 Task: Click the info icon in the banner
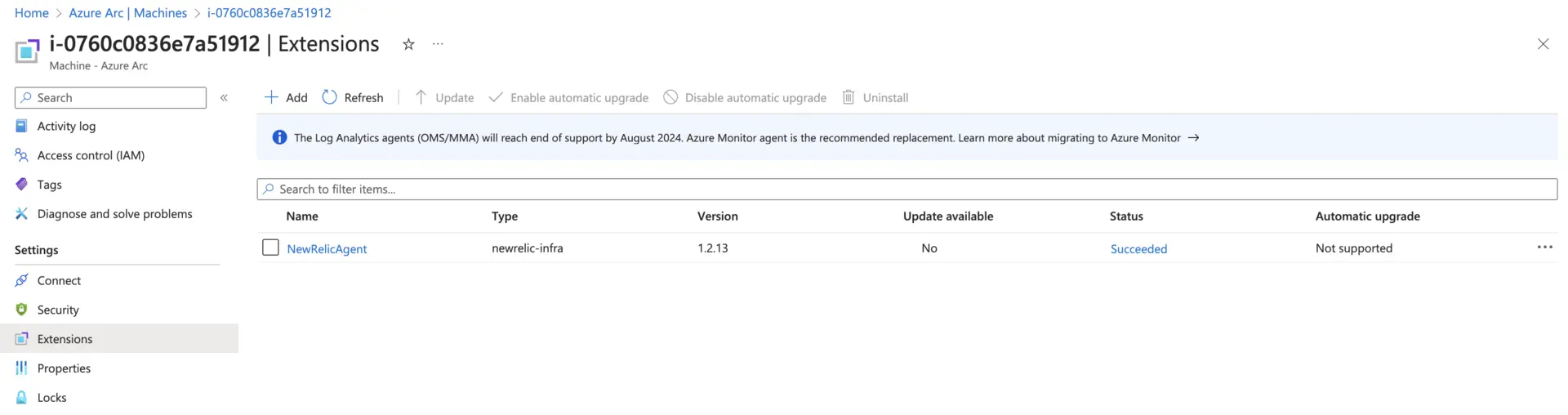point(279,137)
